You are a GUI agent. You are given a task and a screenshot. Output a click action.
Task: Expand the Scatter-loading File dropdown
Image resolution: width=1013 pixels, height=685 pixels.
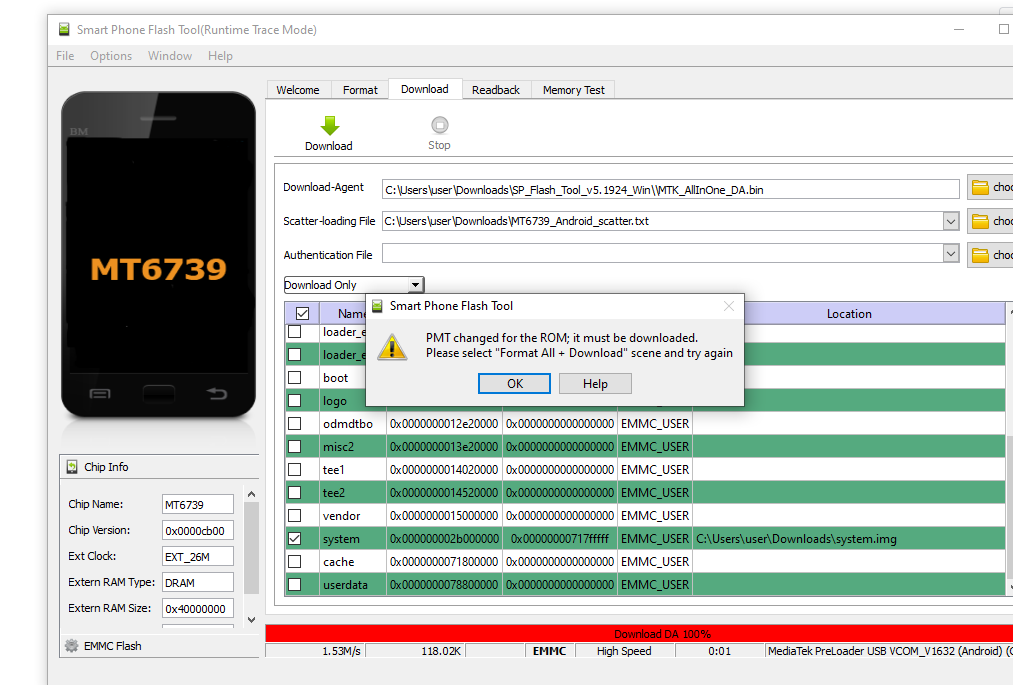[x=950, y=221]
